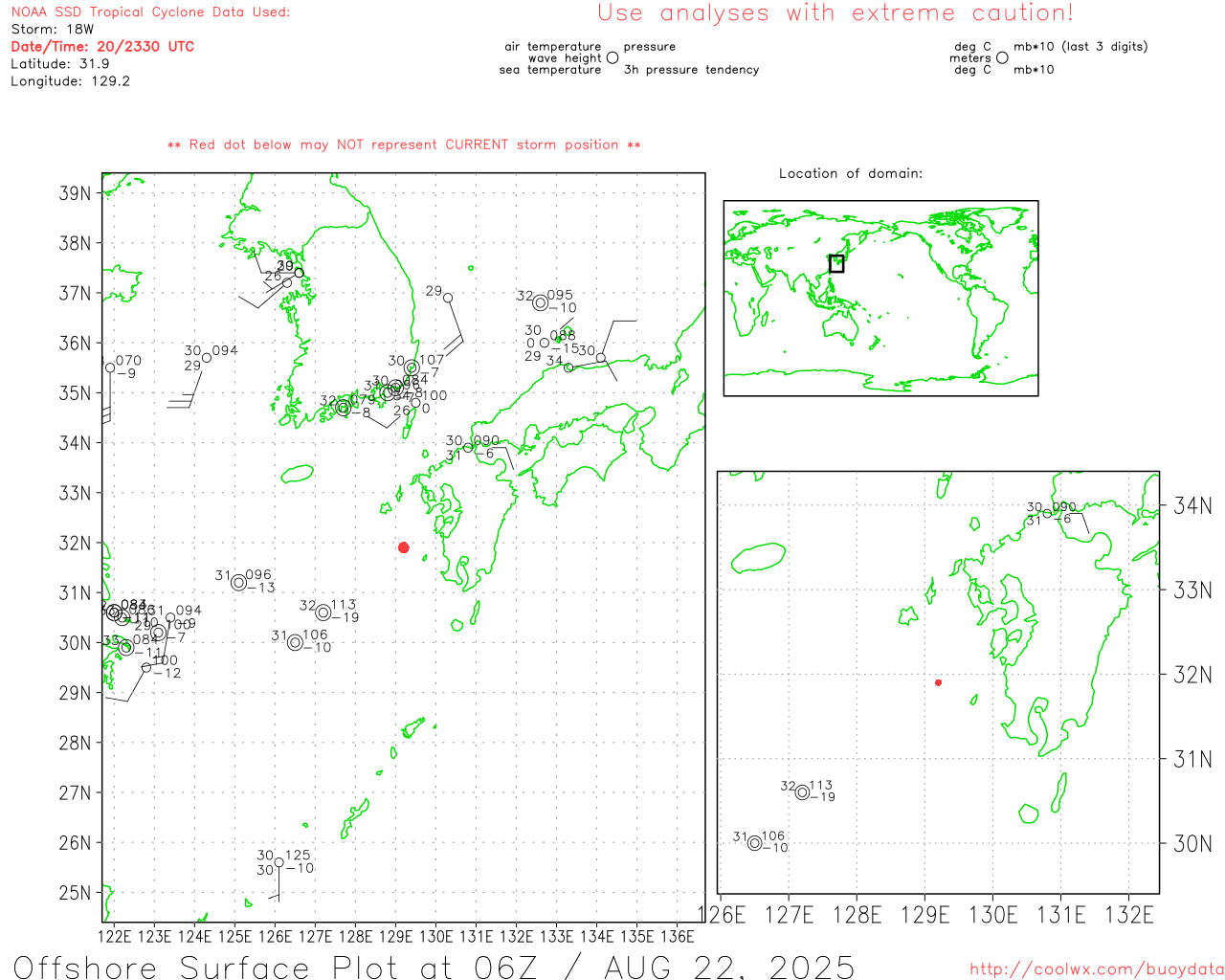Click the 136E longitude axis label
Viewport: 1225px width, 980px height.
pyautogui.click(x=678, y=936)
